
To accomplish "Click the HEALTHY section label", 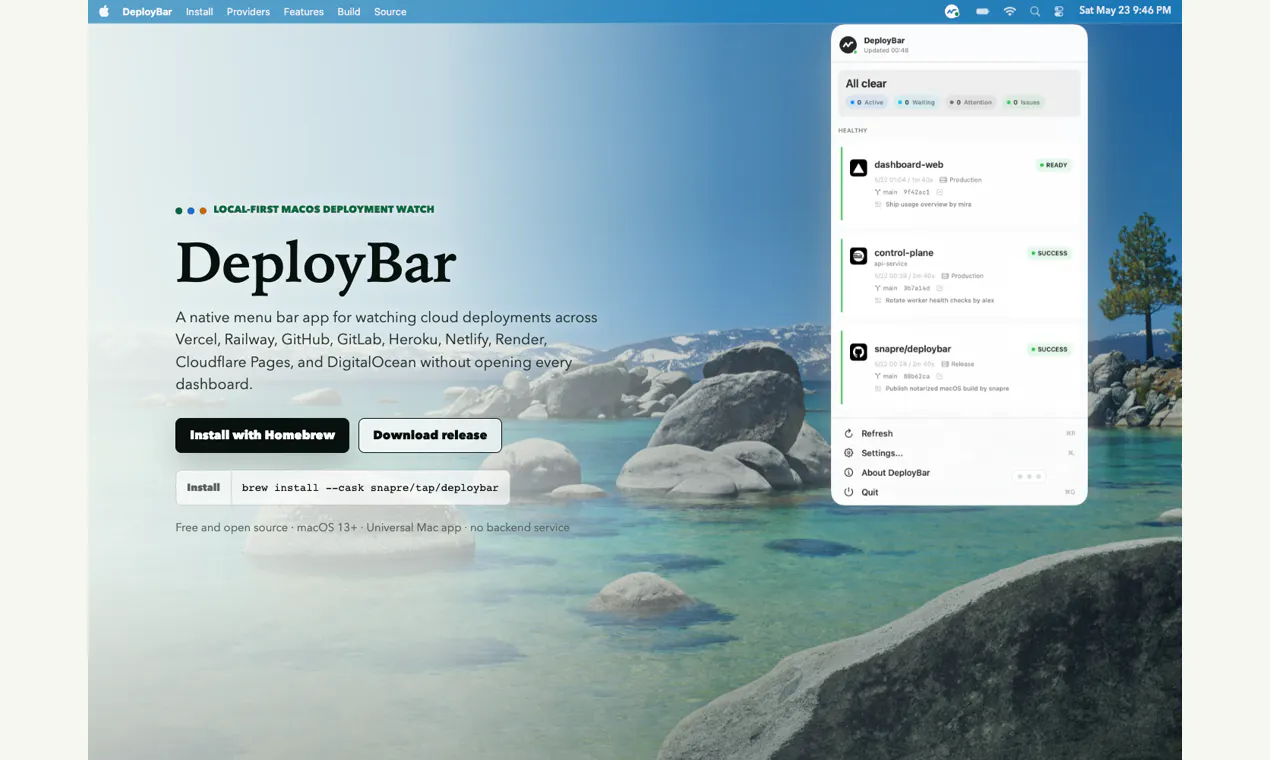I will 853,130.
